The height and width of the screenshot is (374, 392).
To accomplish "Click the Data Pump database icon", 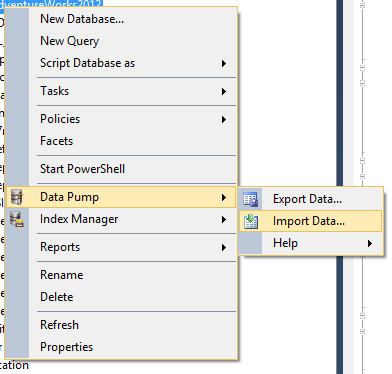I will [16, 197].
